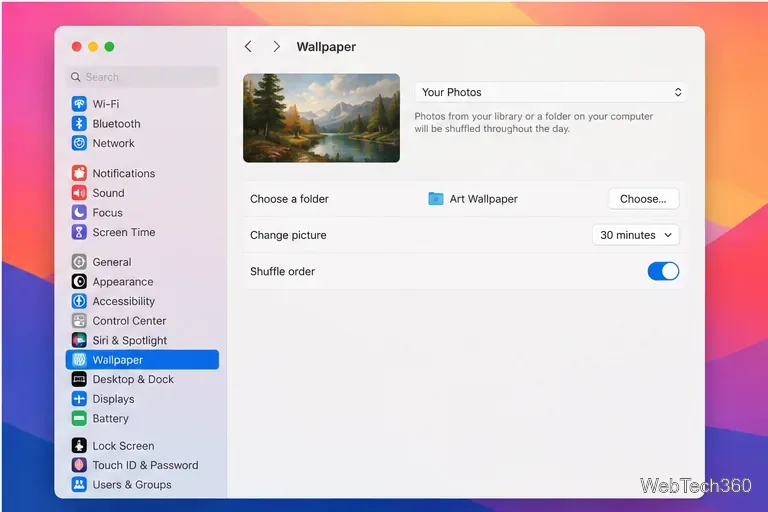Click the Network globe icon

(79, 143)
